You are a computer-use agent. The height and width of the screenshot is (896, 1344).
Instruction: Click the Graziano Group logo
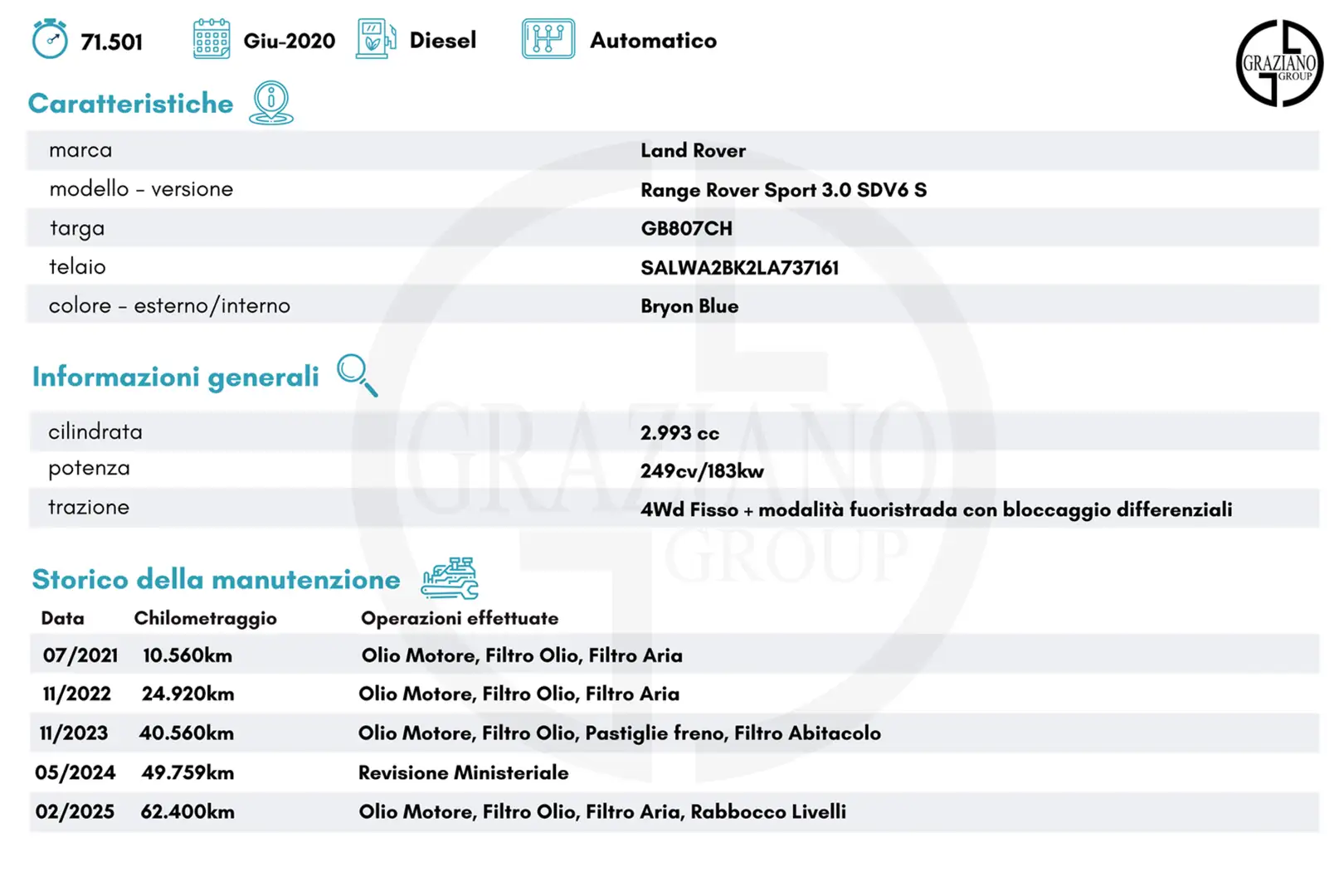(x=1278, y=64)
